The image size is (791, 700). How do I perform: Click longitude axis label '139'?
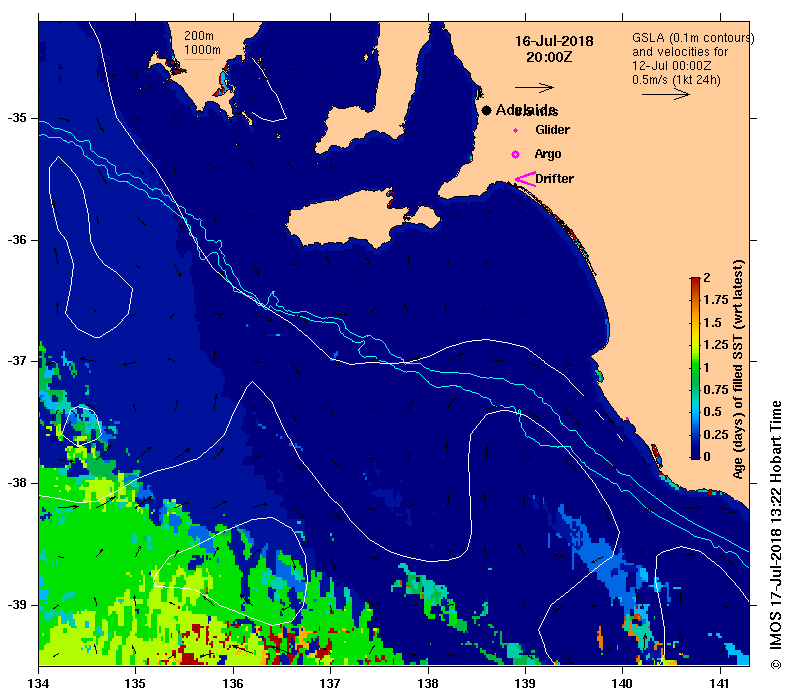526,684
